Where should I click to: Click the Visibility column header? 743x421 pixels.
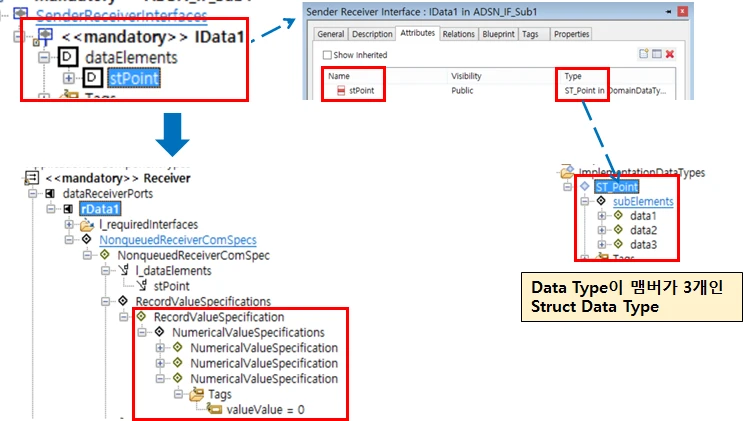(x=466, y=76)
